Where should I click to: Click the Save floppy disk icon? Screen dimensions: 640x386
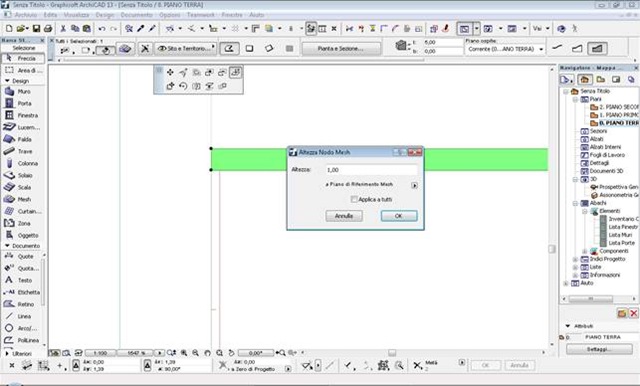point(36,29)
